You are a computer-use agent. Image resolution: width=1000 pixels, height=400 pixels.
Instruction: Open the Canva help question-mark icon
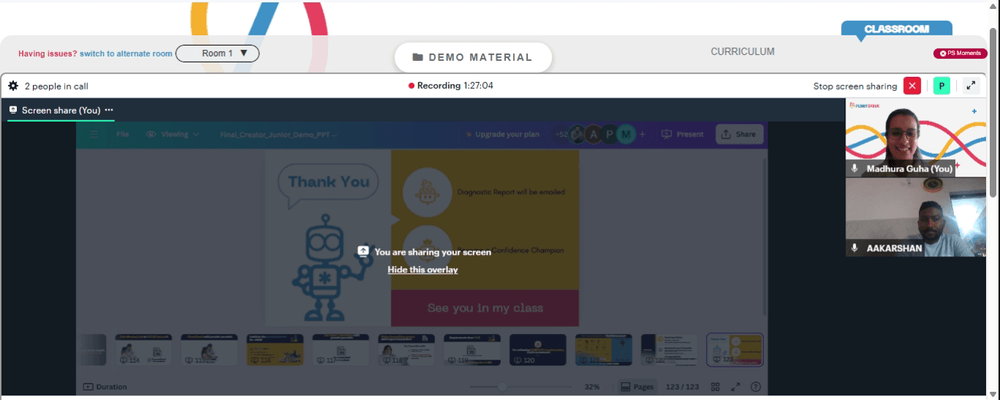click(756, 387)
